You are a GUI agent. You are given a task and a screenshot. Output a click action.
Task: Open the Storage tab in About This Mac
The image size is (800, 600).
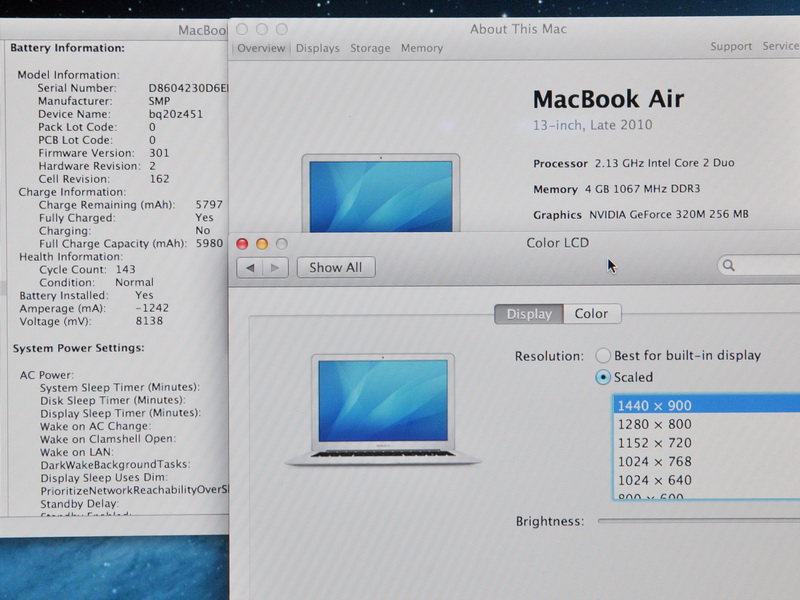tap(370, 48)
